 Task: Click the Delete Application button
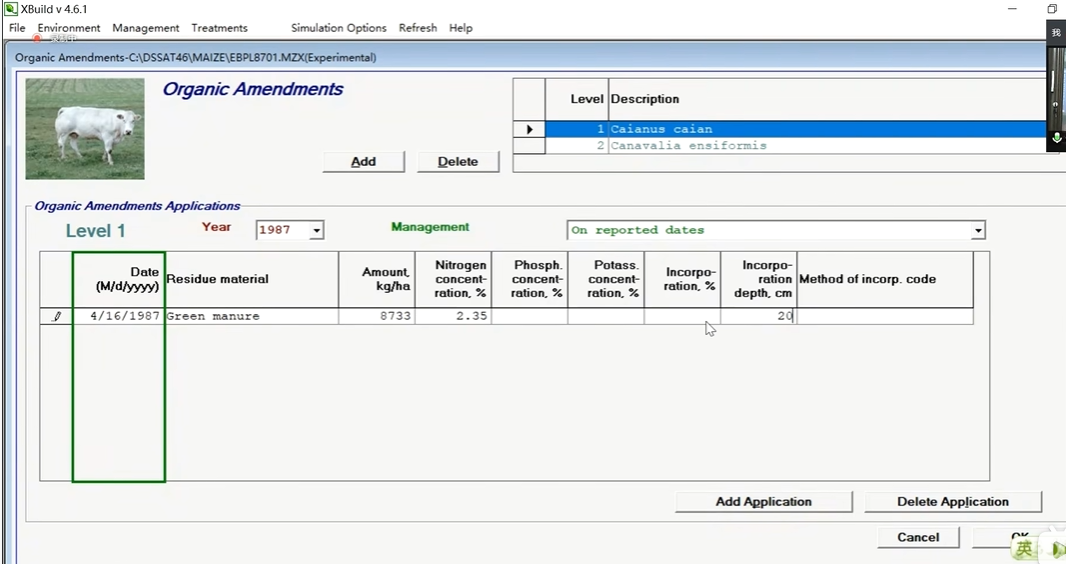click(x=952, y=501)
